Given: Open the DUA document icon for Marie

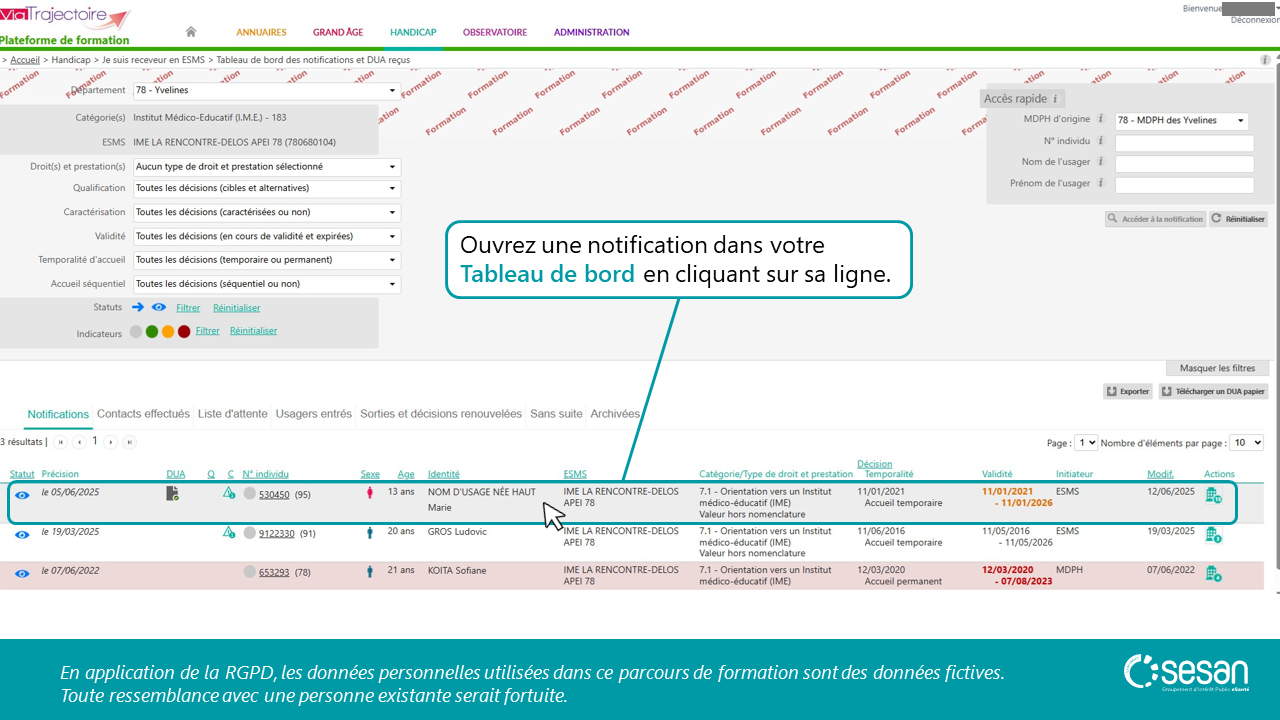Looking at the screenshot, I should coord(173,493).
